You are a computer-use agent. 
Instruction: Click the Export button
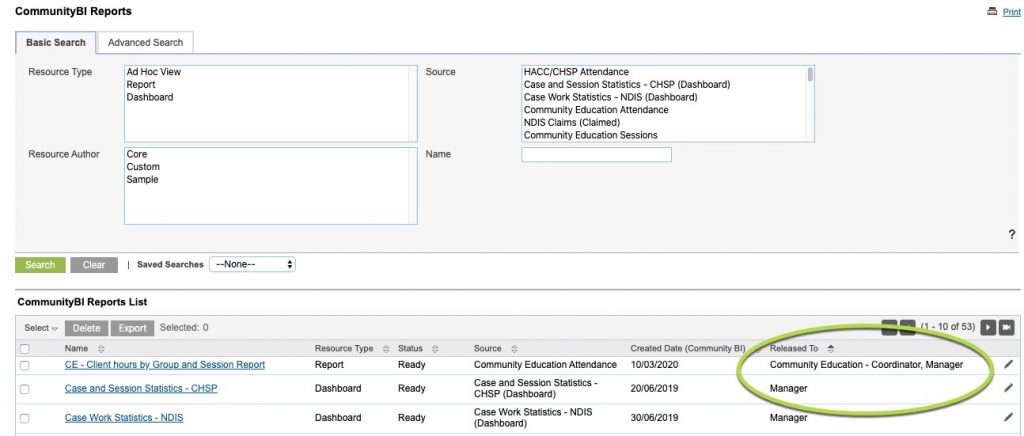click(133, 328)
